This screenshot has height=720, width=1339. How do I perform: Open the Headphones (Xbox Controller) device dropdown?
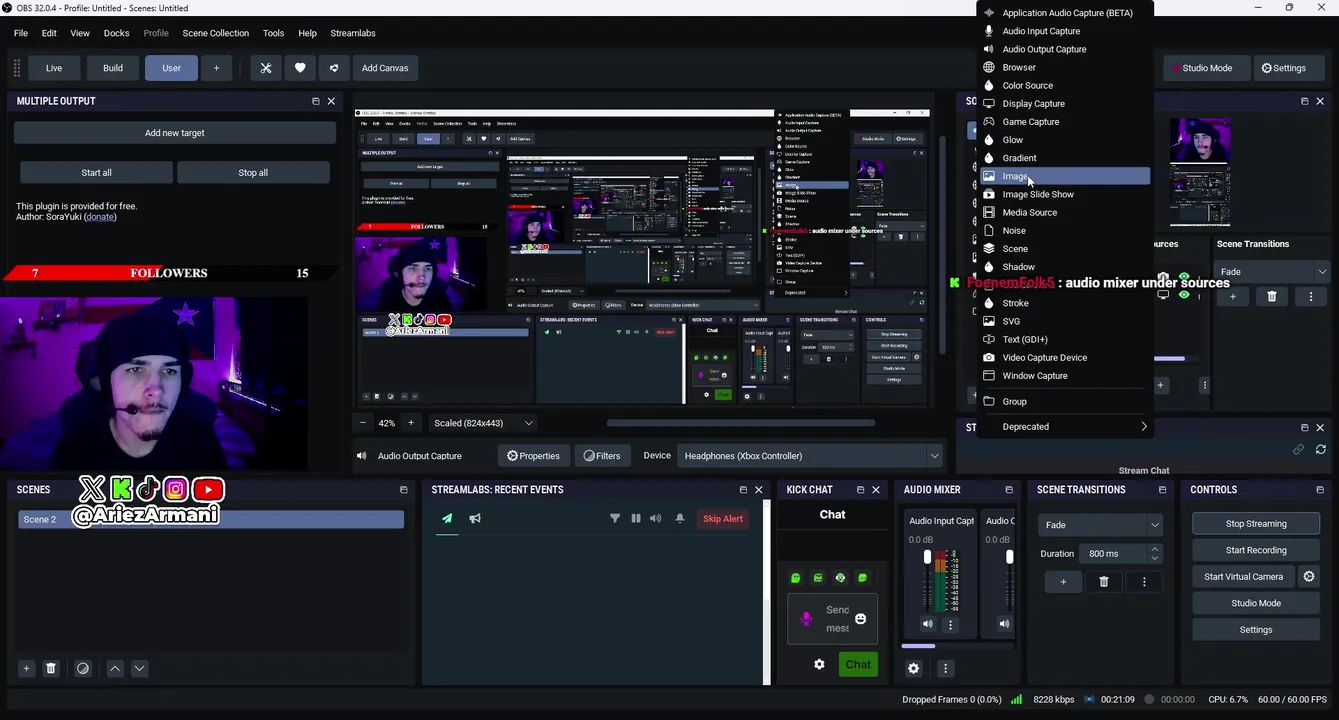810,456
